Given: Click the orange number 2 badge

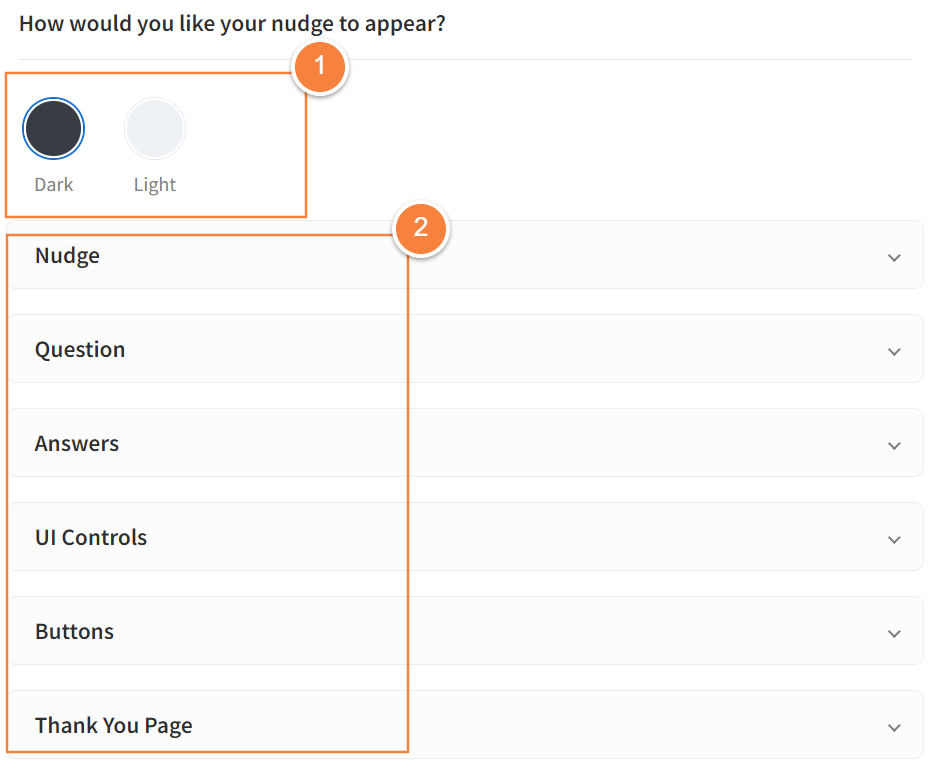Looking at the screenshot, I should coord(421,228).
